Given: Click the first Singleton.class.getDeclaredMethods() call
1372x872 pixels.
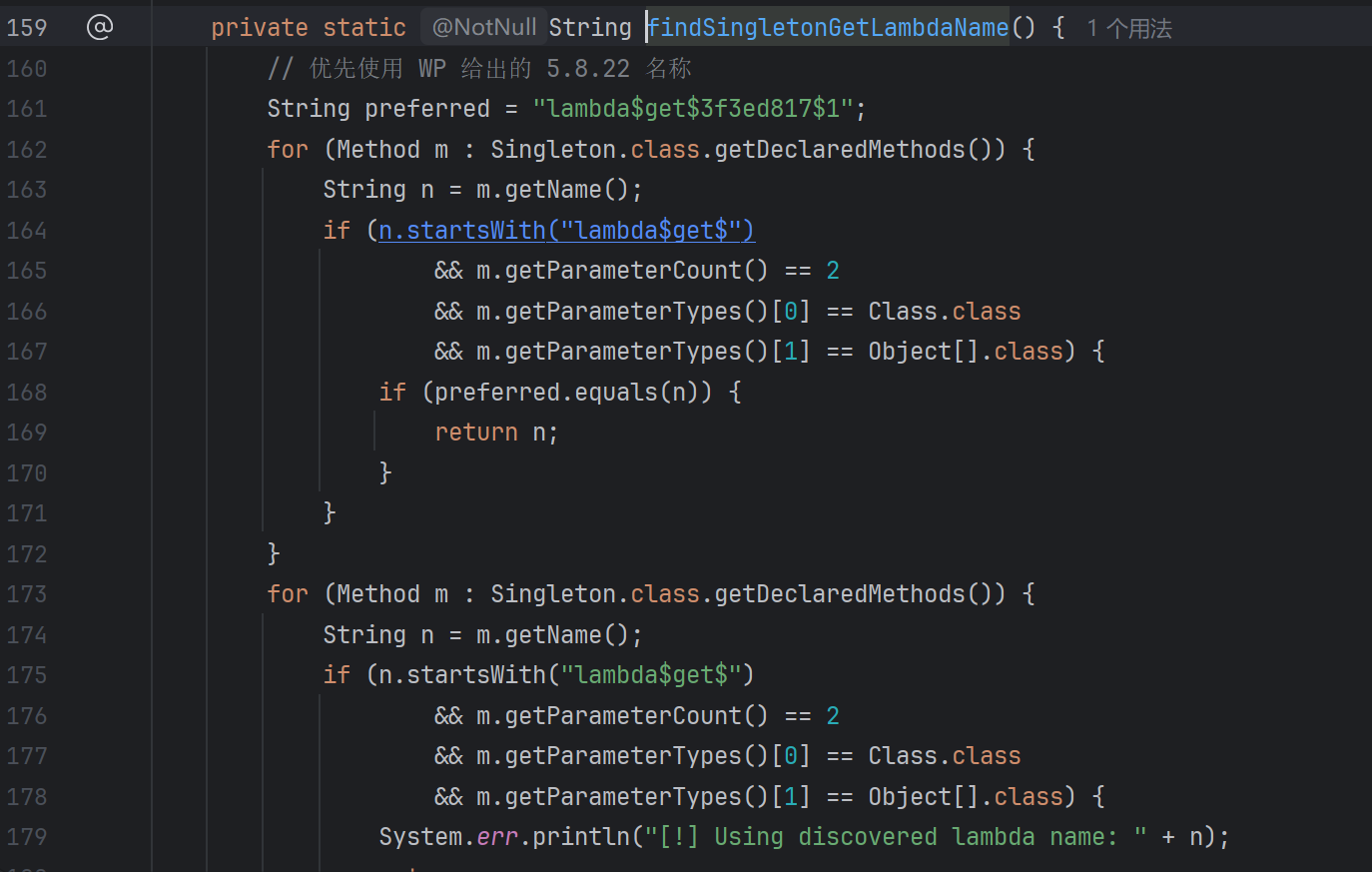Looking at the screenshot, I should (748, 150).
